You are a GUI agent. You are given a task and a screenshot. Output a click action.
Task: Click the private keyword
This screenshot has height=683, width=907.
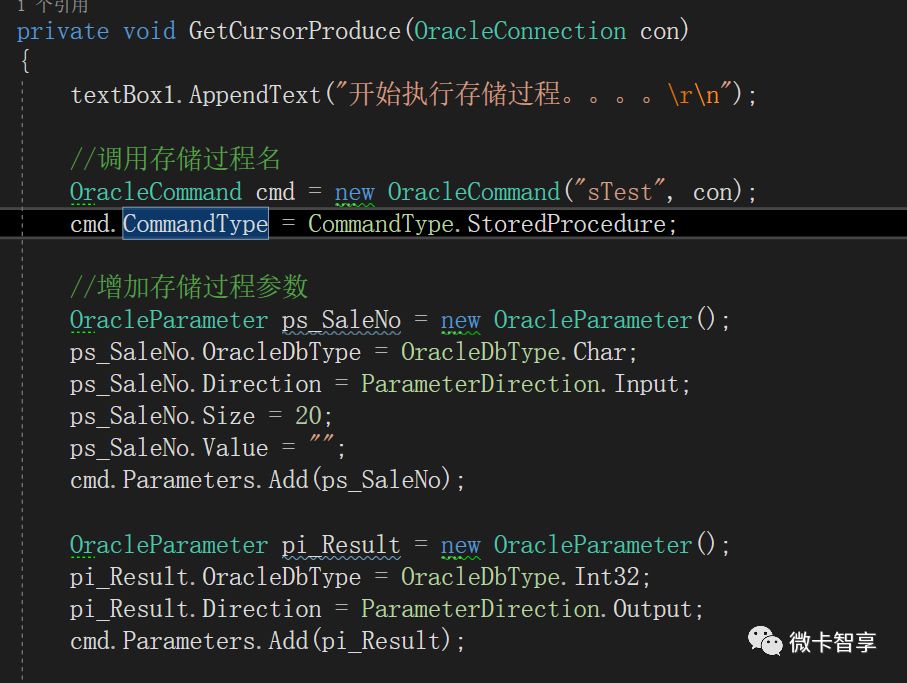[62, 31]
